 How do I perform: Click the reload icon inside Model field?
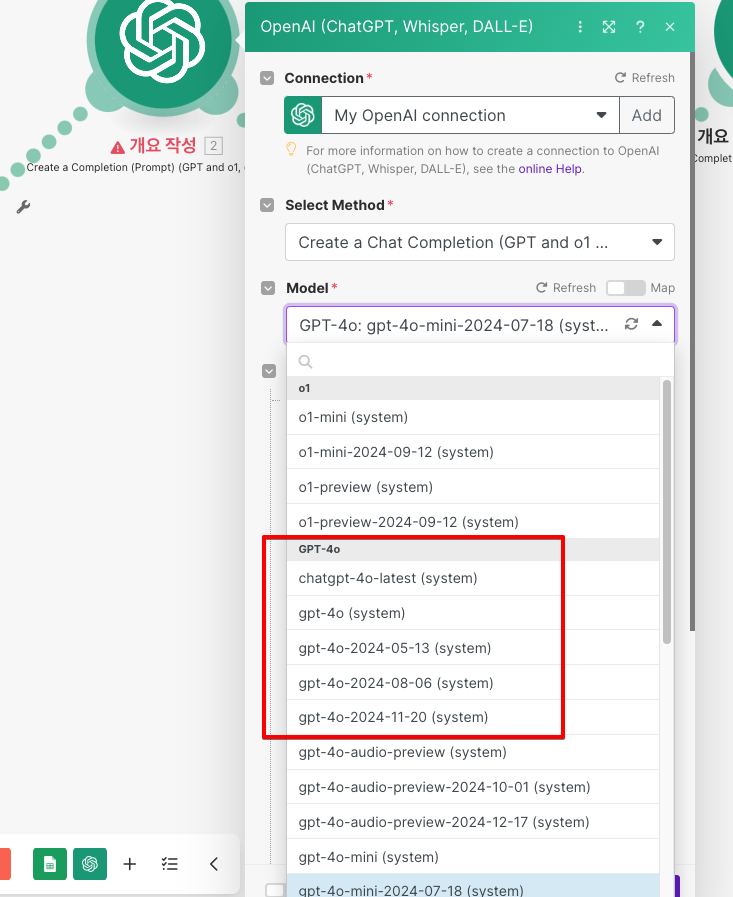[631, 324]
